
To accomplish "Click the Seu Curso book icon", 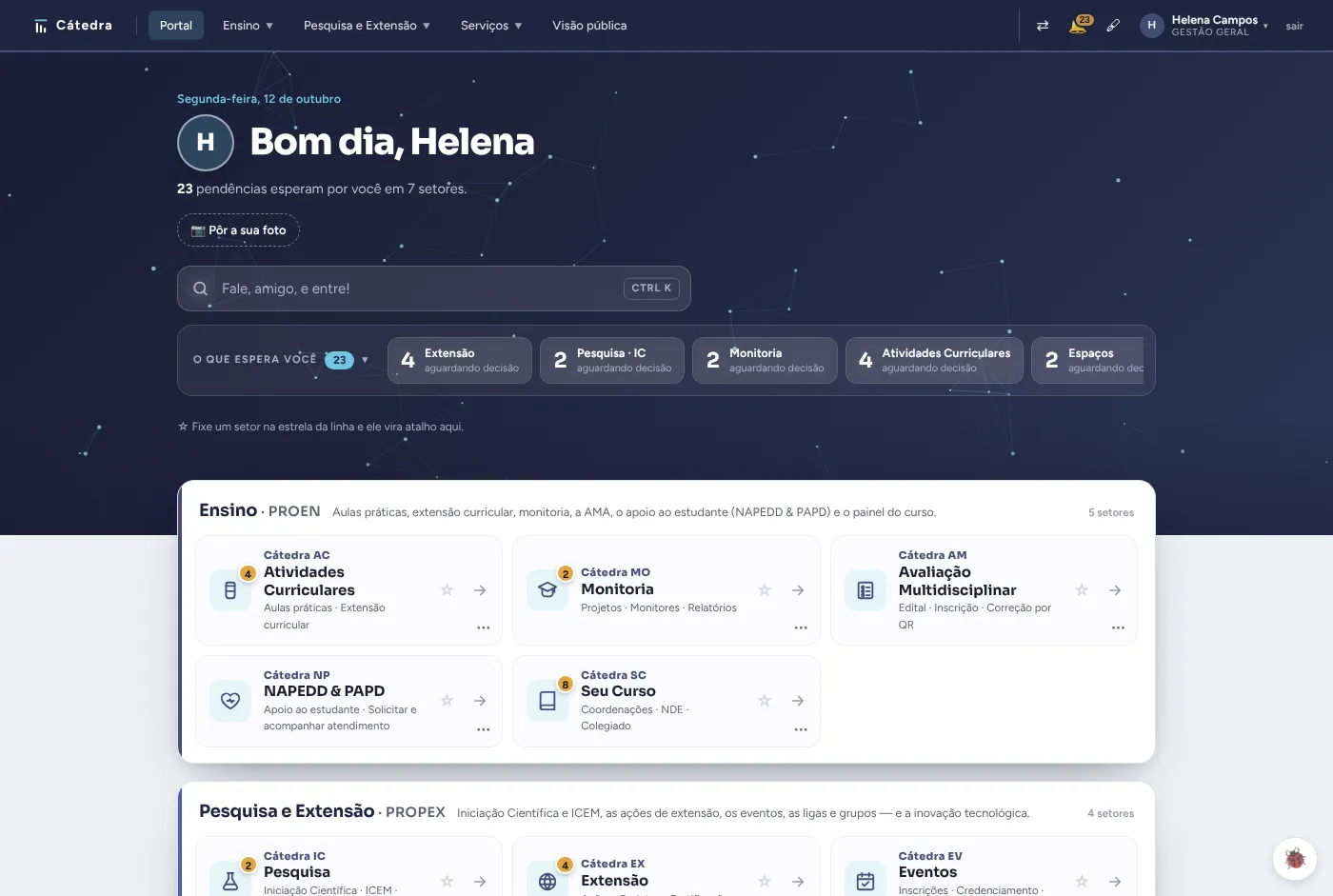I will click(x=547, y=701).
